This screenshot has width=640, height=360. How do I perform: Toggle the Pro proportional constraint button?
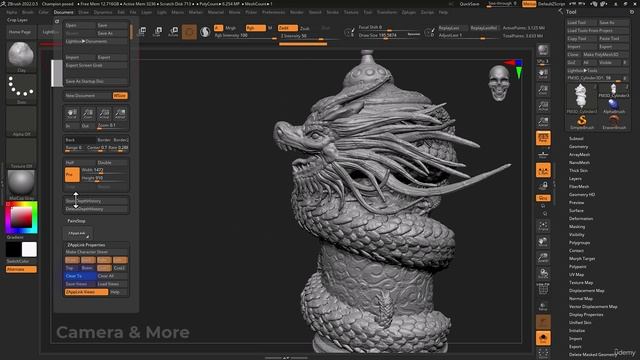tap(72, 174)
